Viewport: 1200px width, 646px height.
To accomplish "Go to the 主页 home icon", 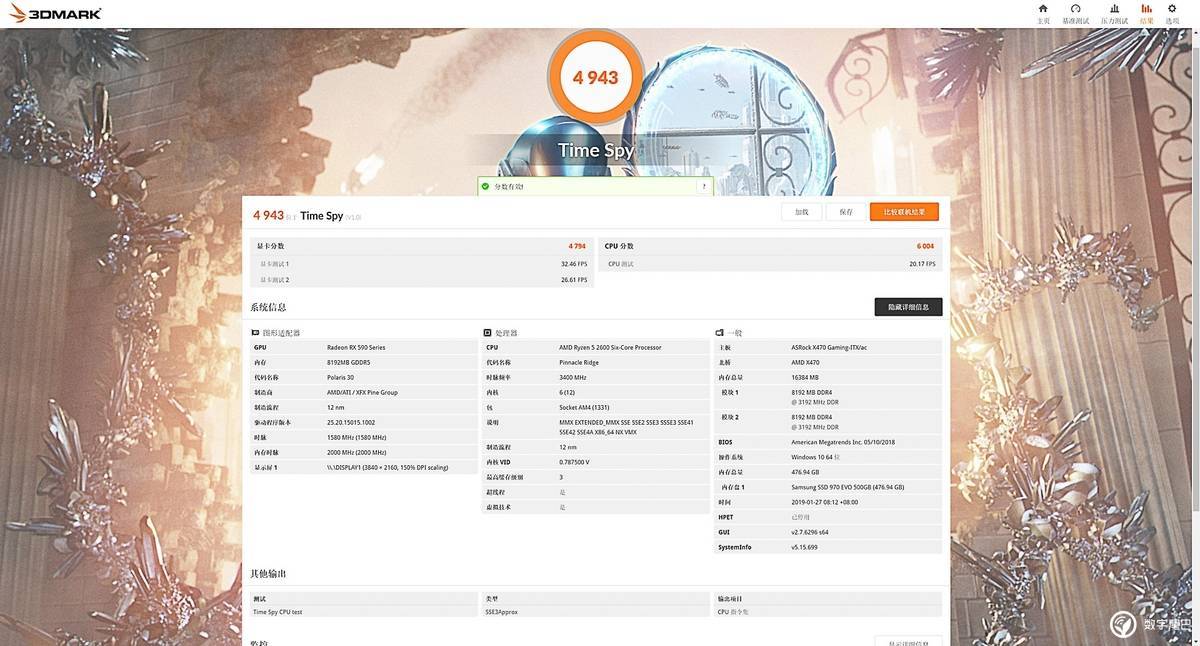I will [x=1043, y=9].
